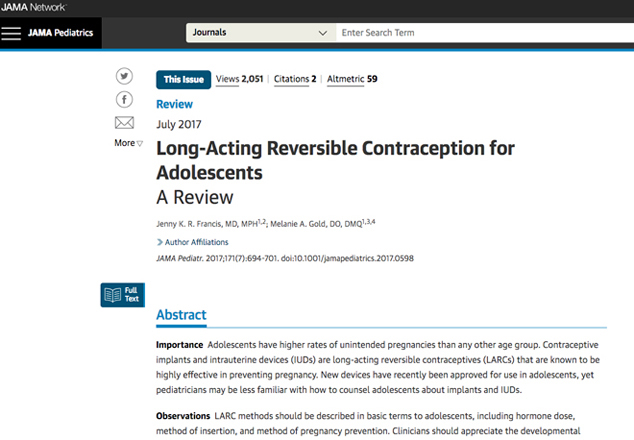Click the July 2017 publication date
Screen dimensions: 634x440
pos(179,125)
